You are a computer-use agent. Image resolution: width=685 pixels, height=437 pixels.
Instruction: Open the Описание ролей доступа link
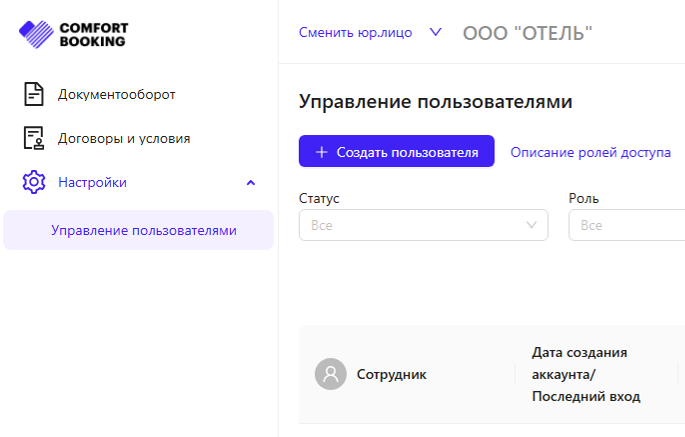click(590, 152)
